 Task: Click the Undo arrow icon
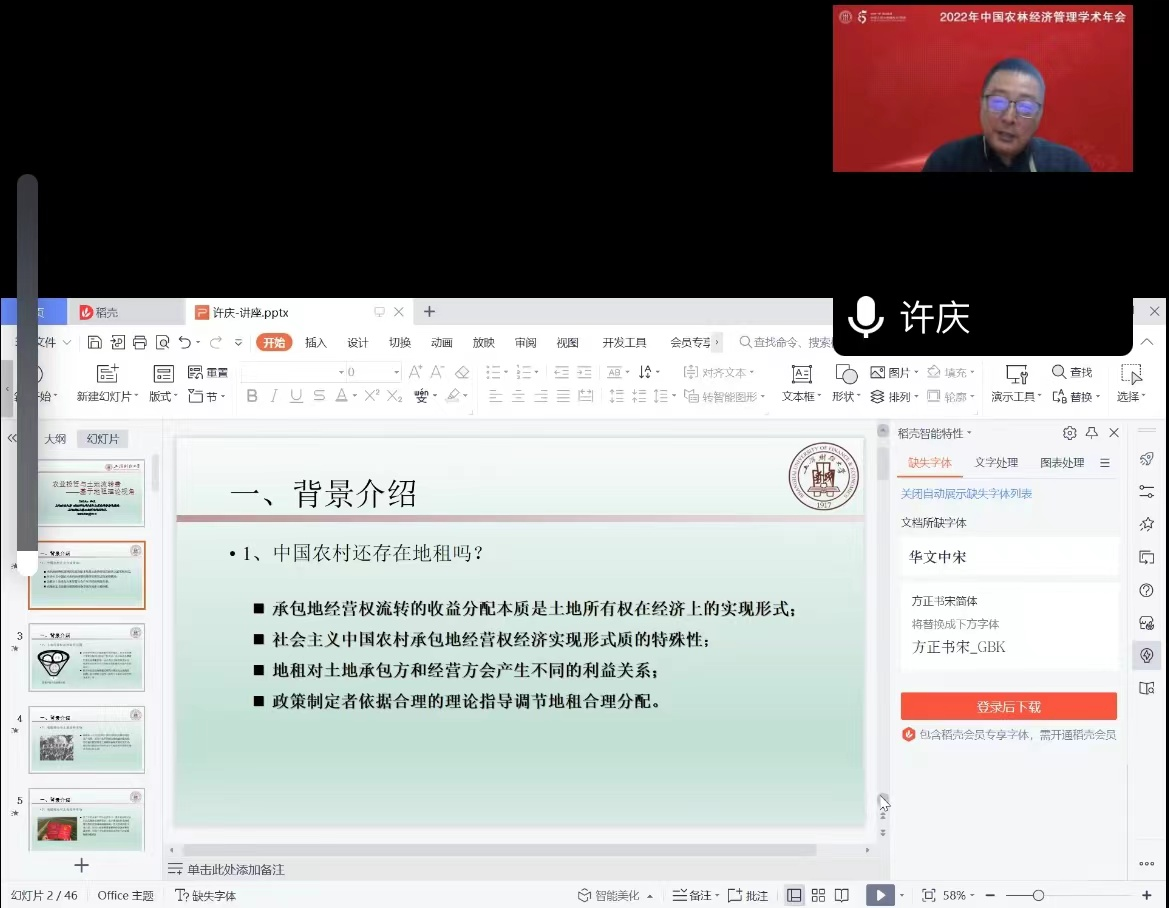click(x=184, y=342)
